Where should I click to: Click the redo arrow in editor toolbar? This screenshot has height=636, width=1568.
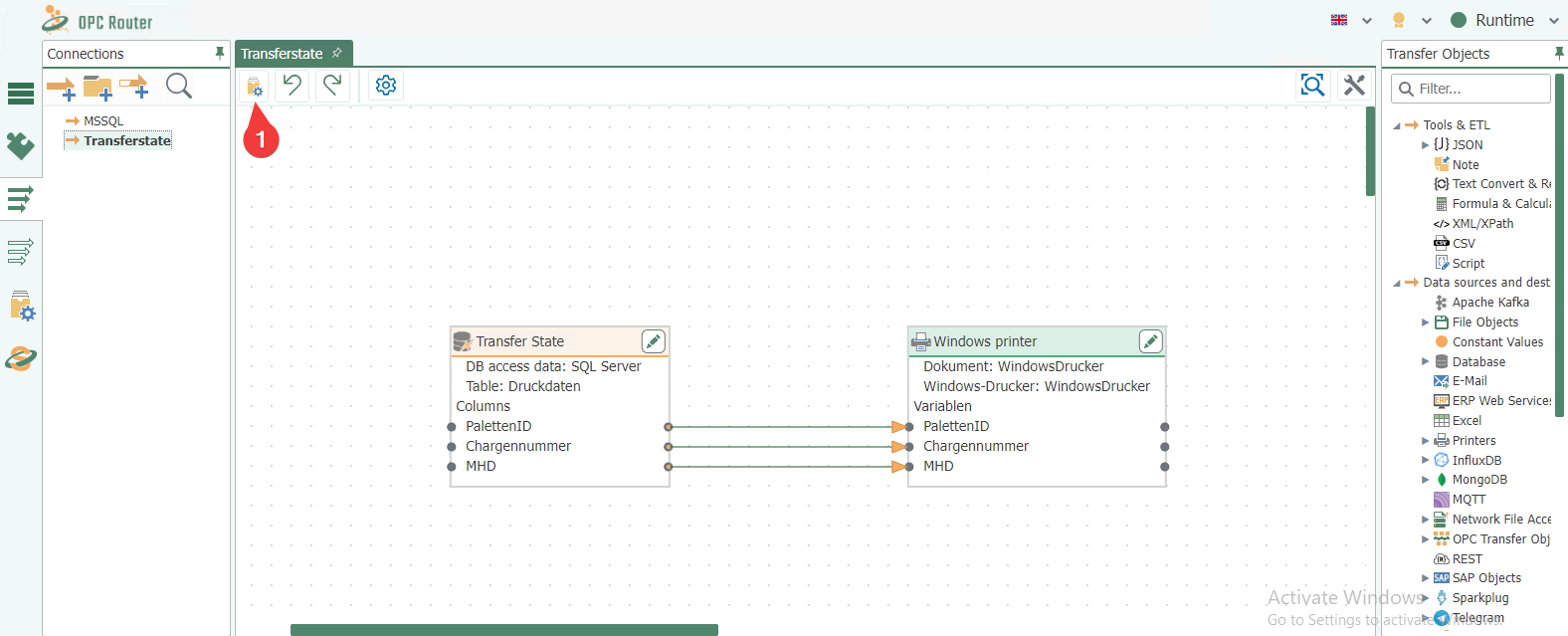click(332, 86)
